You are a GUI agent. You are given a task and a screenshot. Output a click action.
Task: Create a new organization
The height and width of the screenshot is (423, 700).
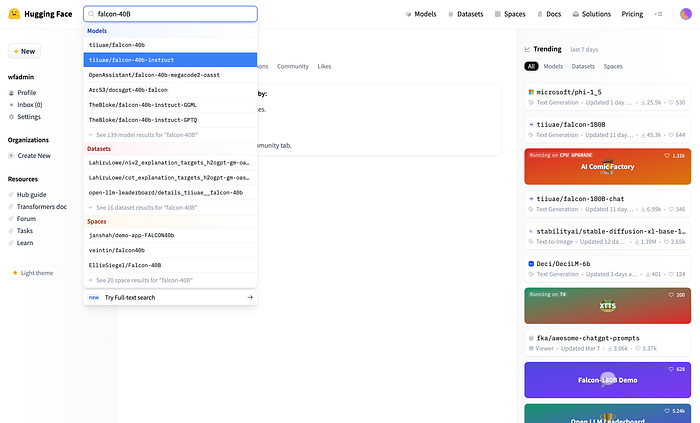pos(29,156)
